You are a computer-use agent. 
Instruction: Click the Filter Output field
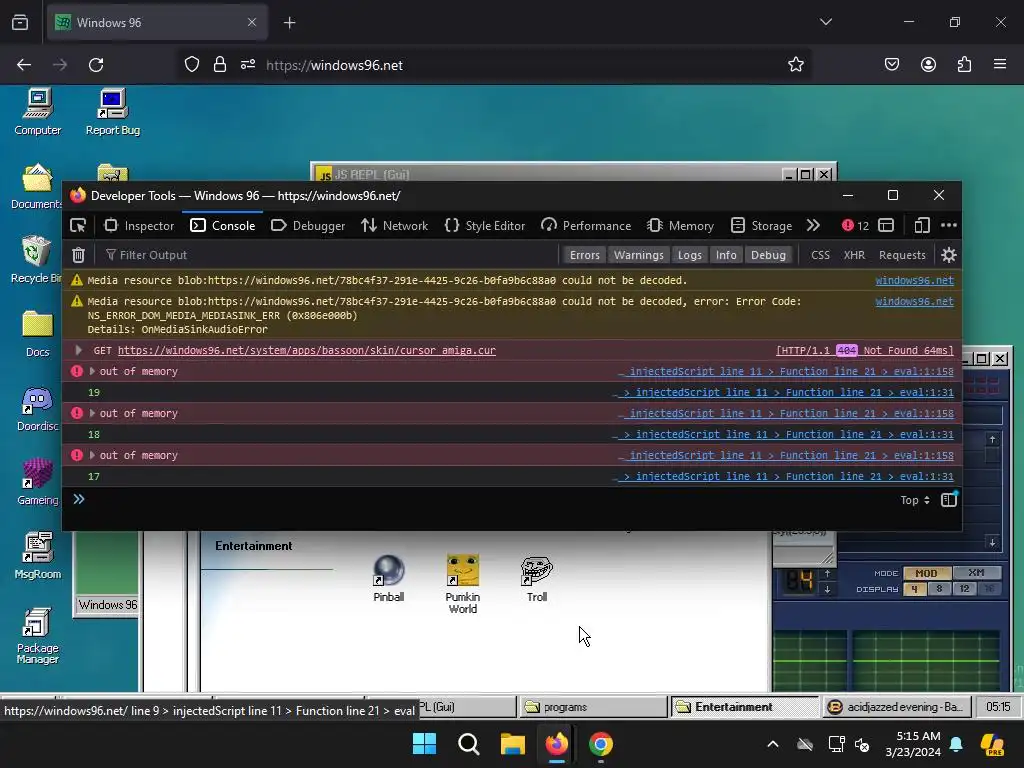pos(330,255)
